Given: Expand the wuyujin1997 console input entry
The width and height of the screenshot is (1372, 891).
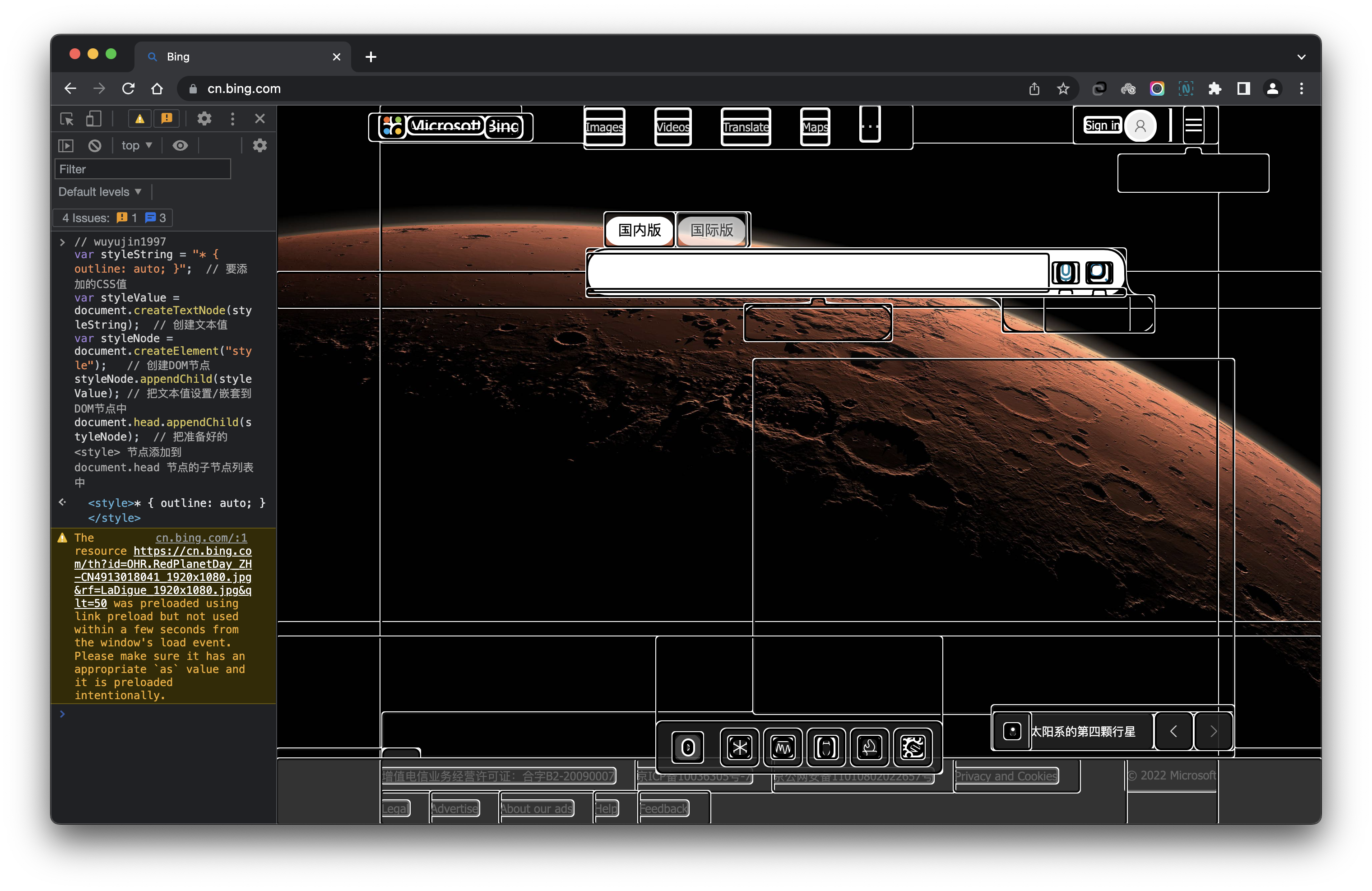Looking at the screenshot, I should coord(62,242).
